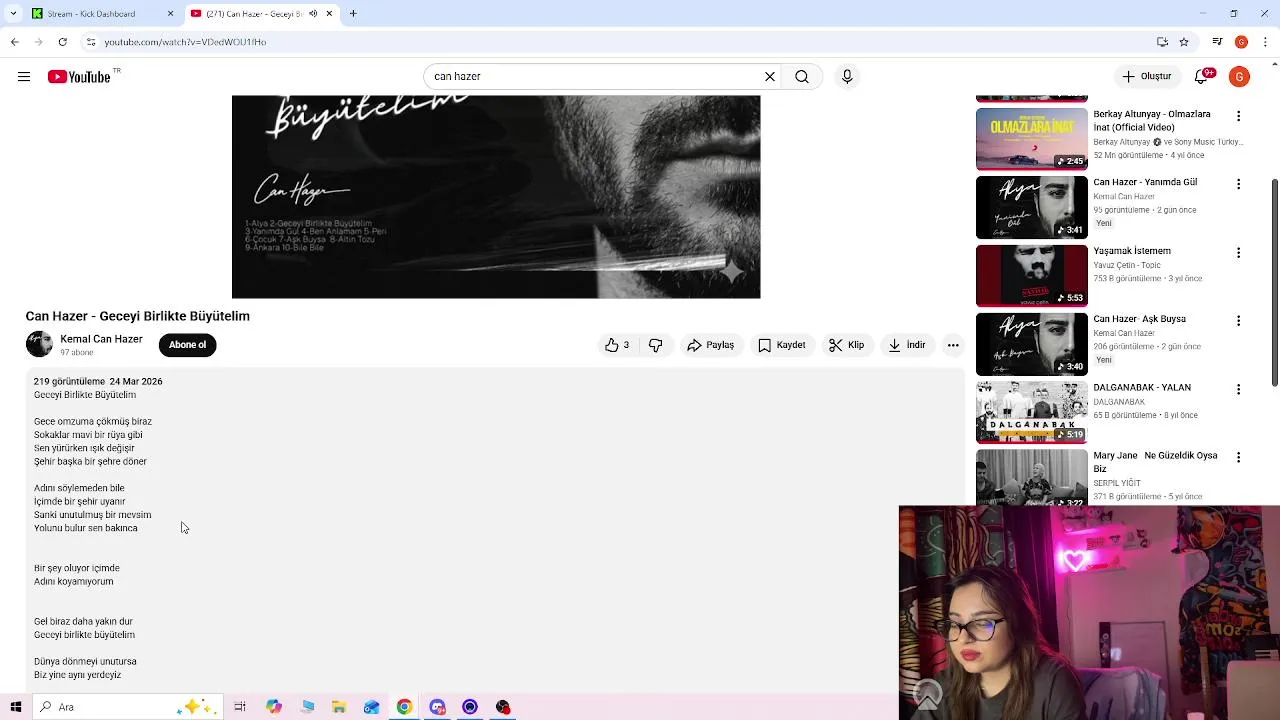Open YouTube notifications bell
The image size is (1280, 720).
point(1204,76)
